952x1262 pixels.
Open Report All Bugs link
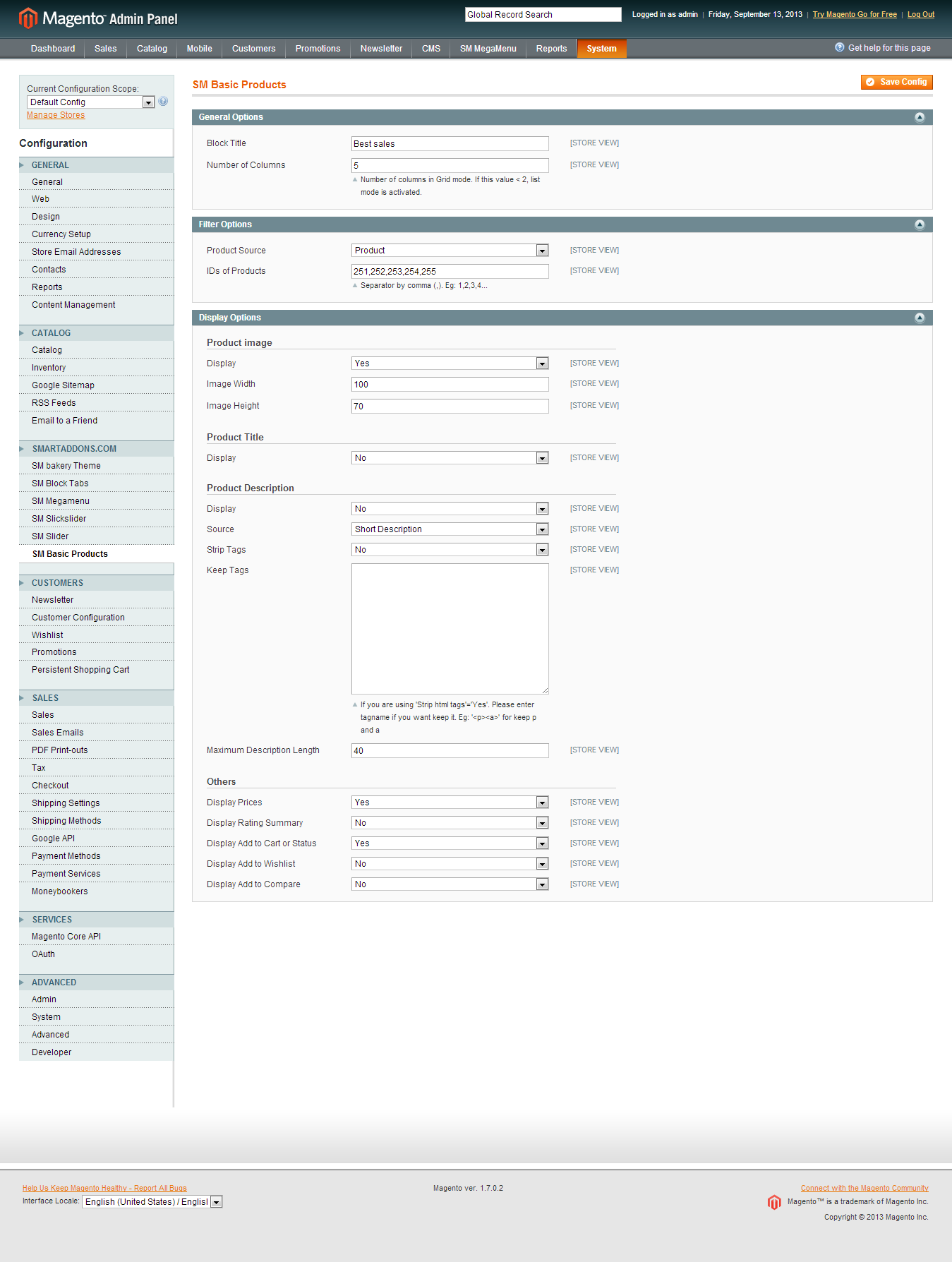[104, 1188]
